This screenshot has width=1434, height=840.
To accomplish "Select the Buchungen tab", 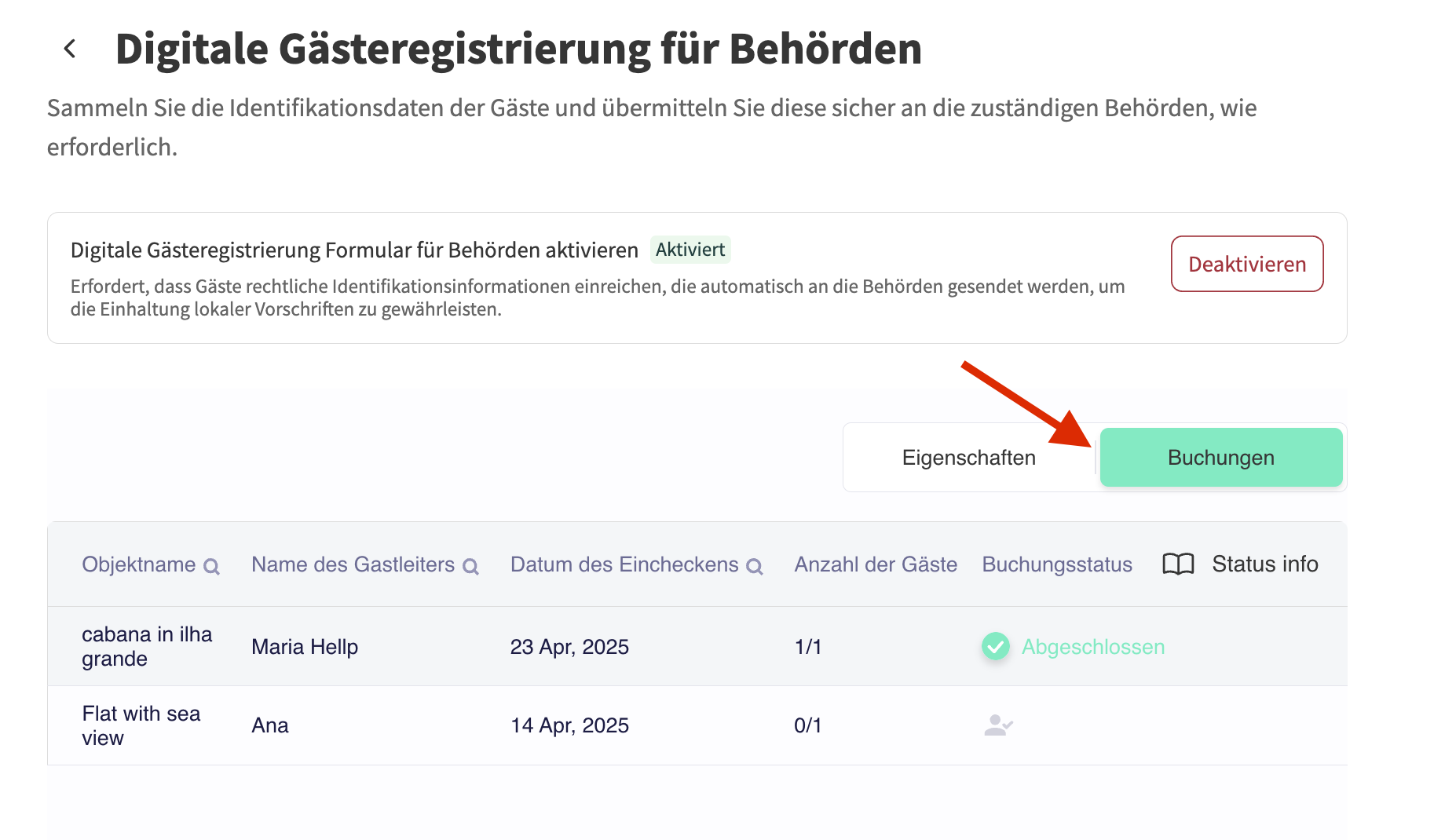I will point(1220,458).
